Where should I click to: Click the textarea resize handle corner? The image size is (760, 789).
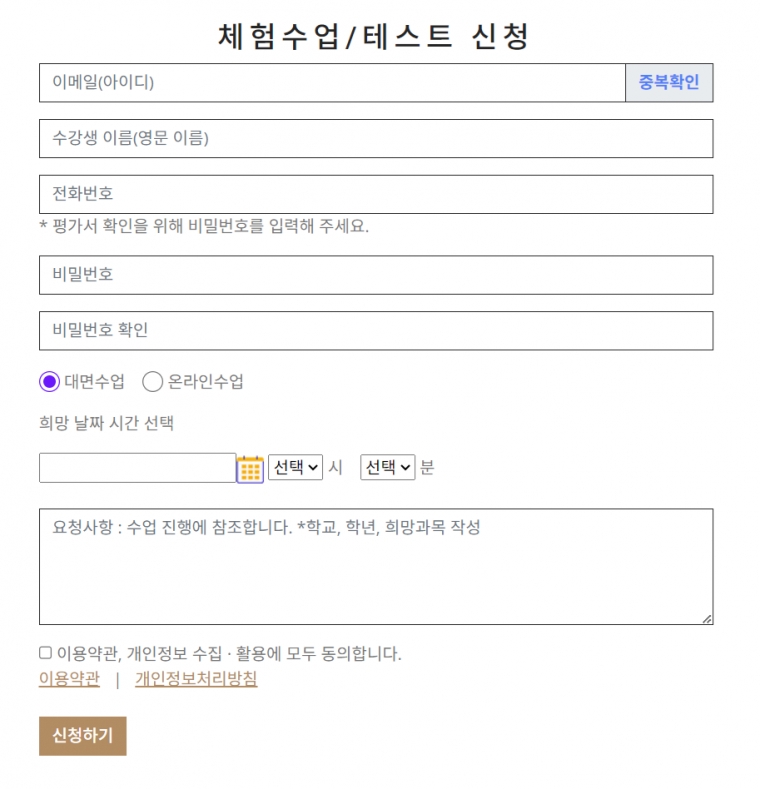[707, 619]
